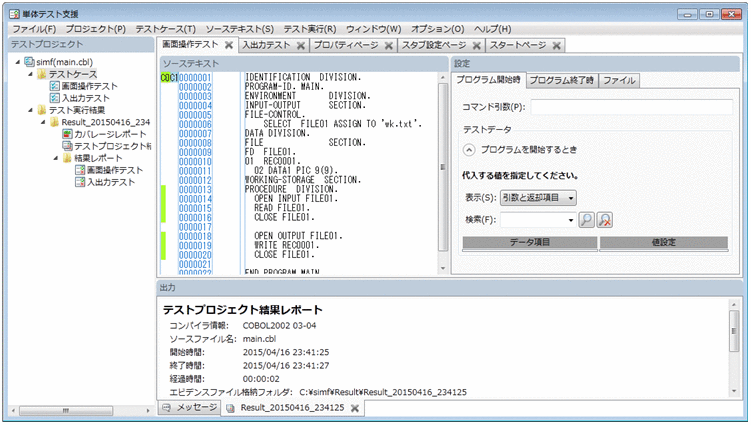This screenshot has height=425, width=751.
Task: Click the テスト実行結果 folder icon
Action: click(x=42, y=110)
